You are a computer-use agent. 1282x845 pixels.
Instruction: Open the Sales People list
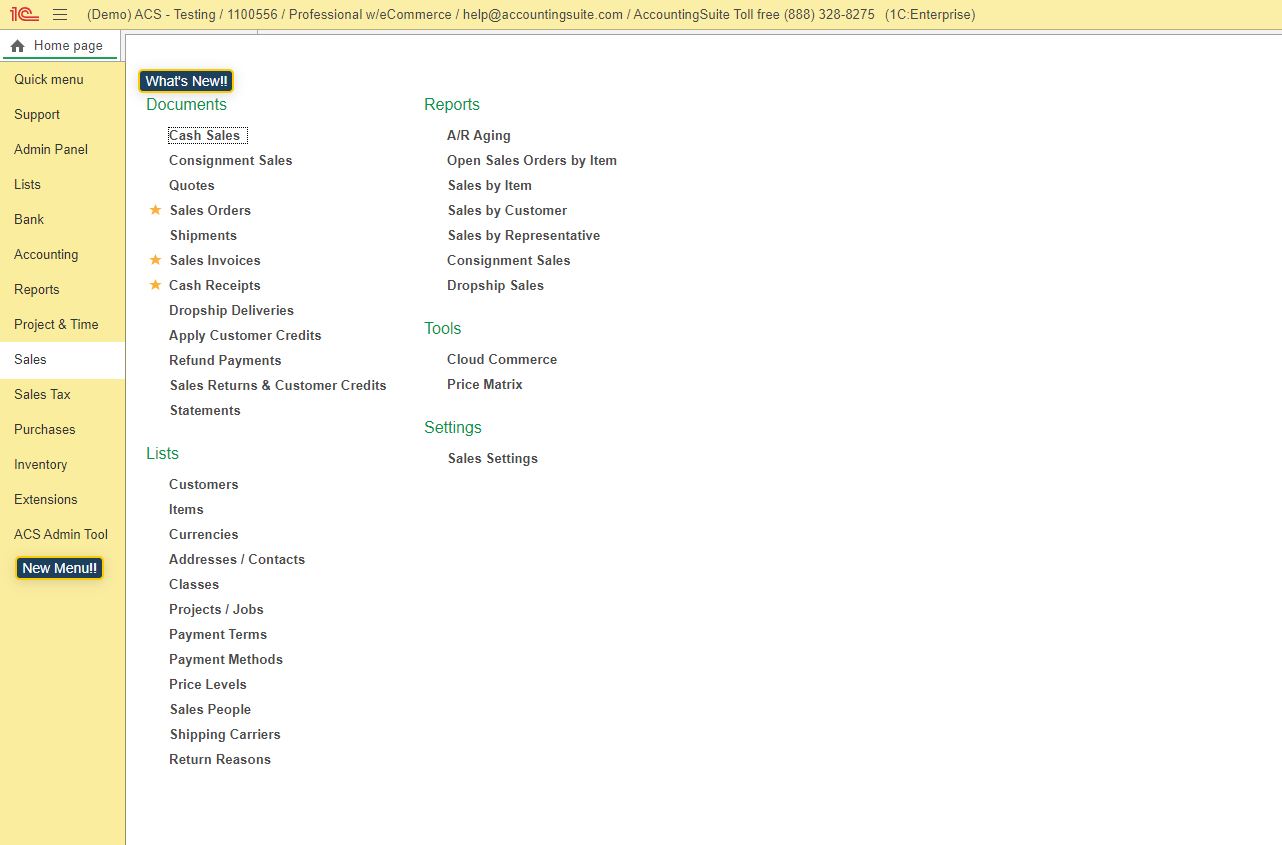point(210,710)
